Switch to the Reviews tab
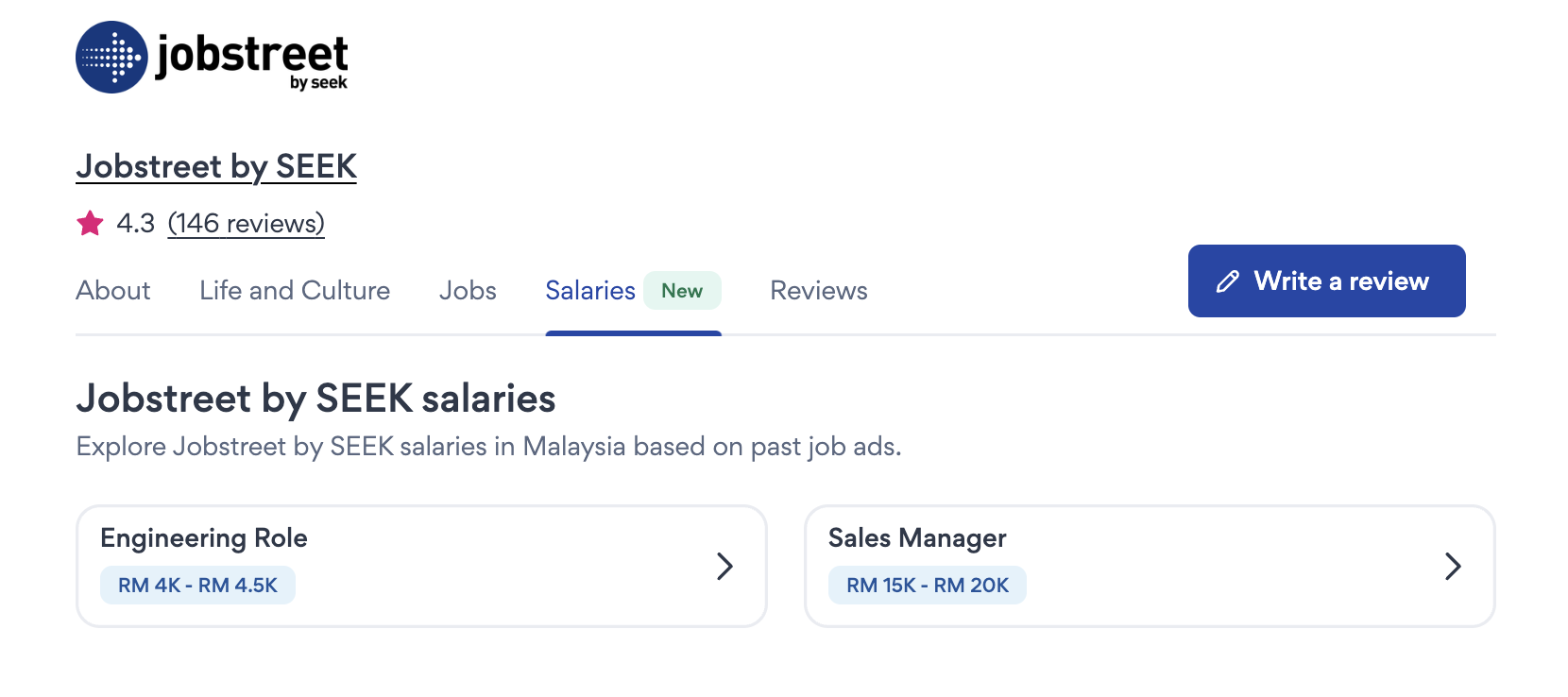The height and width of the screenshot is (697, 1568). click(x=819, y=291)
